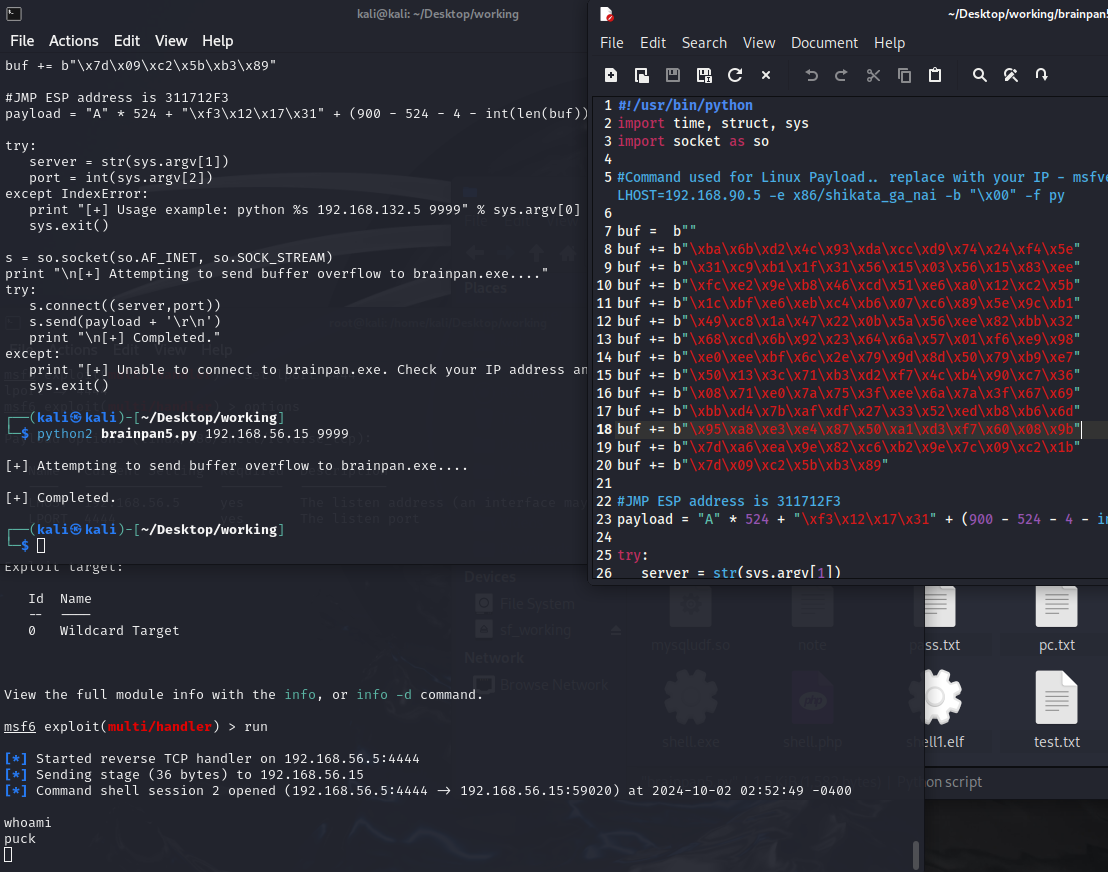Open the editor's View menu
This screenshot has height=872, width=1108.
(759, 43)
